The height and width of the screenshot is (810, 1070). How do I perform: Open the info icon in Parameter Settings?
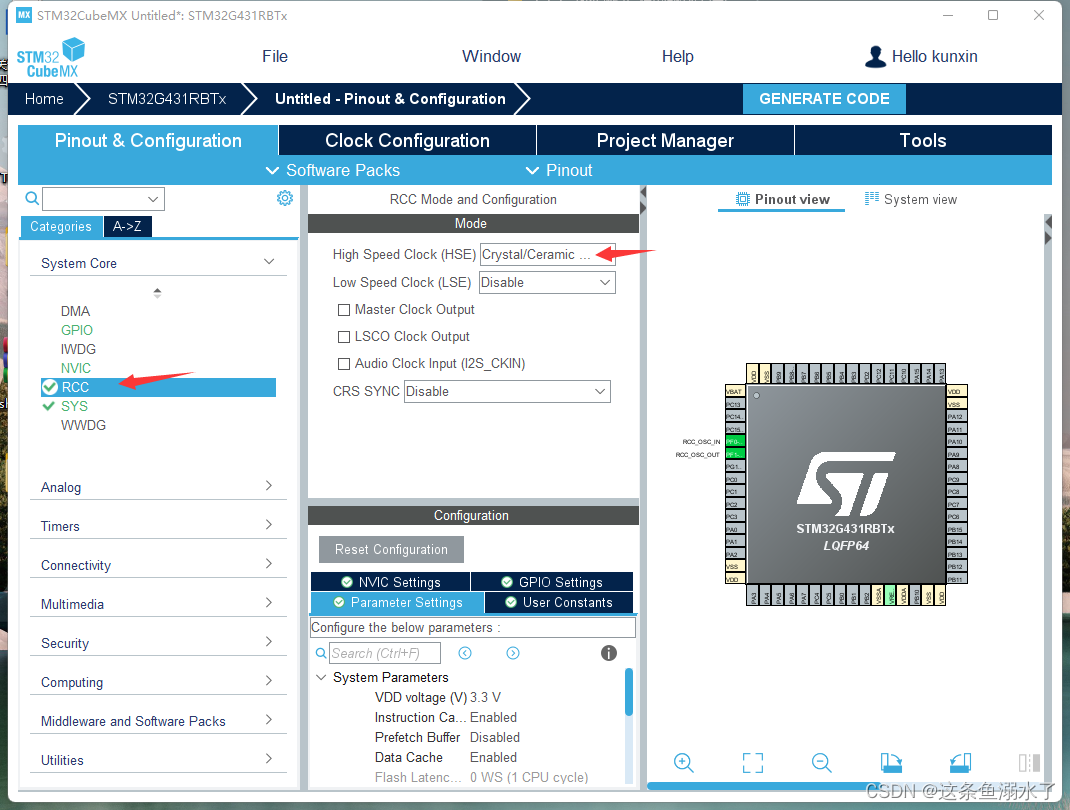click(608, 653)
